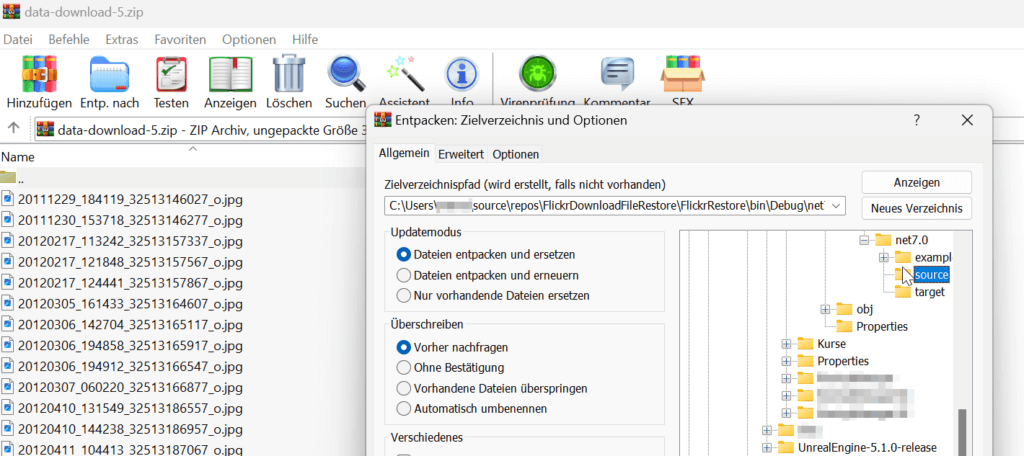Select 'Automatisch umbenennen' radio button
Screen dimensions: 1024x456
click(x=404, y=408)
